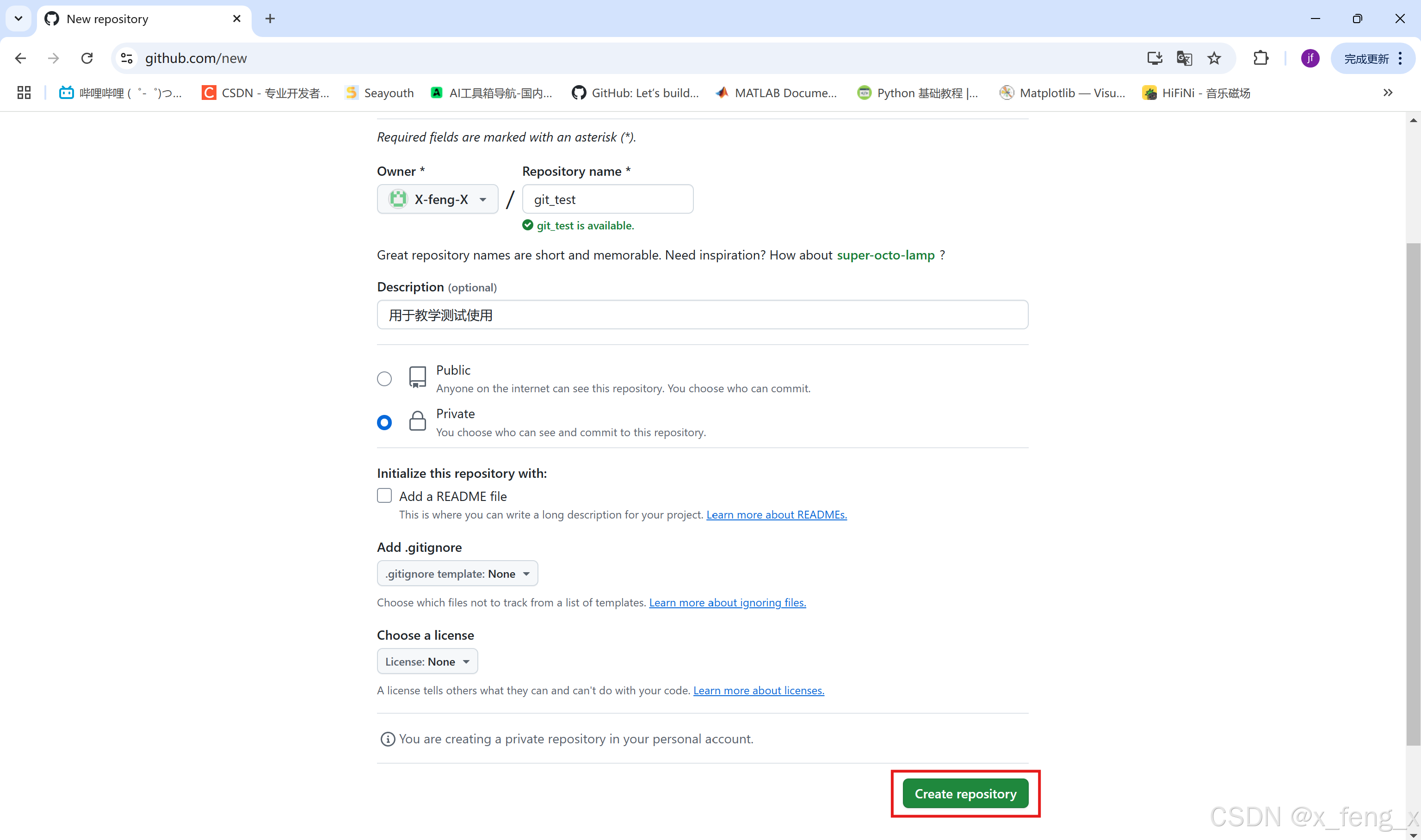Open the browser extensions puzzle icon

[1261, 58]
